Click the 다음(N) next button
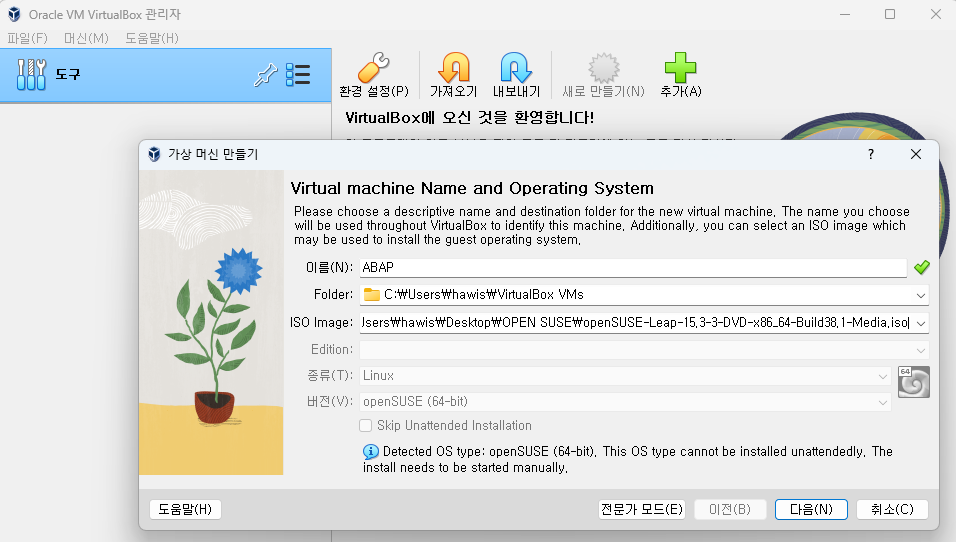Viewport: 956px width, 542px height. pos(812,509)
